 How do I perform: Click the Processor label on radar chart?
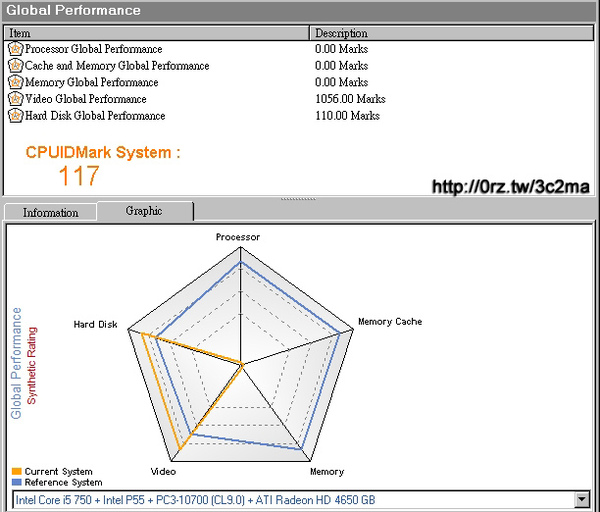238,237
